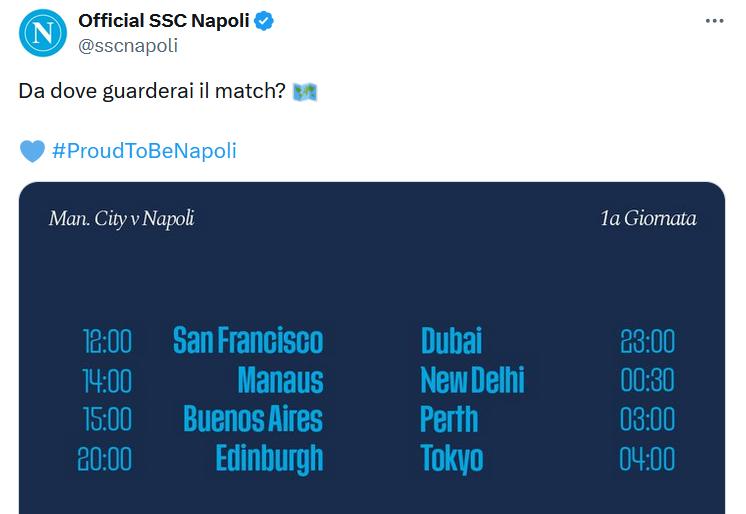The height and width of the screenshot is (514, 746).
Task: Open the match schedule image
Action: [372, 348]
